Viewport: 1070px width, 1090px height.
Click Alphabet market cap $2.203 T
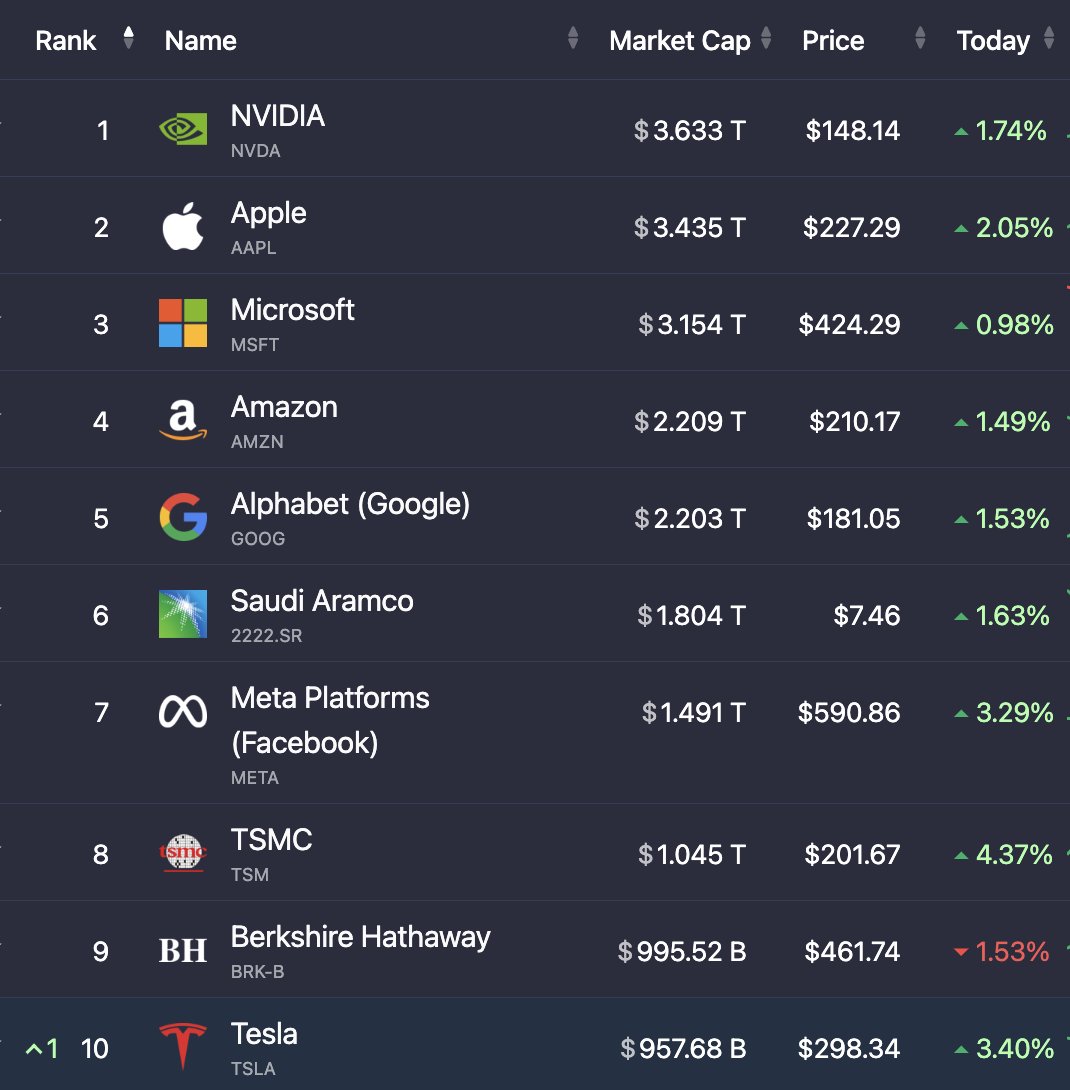(x=690, y=518)
